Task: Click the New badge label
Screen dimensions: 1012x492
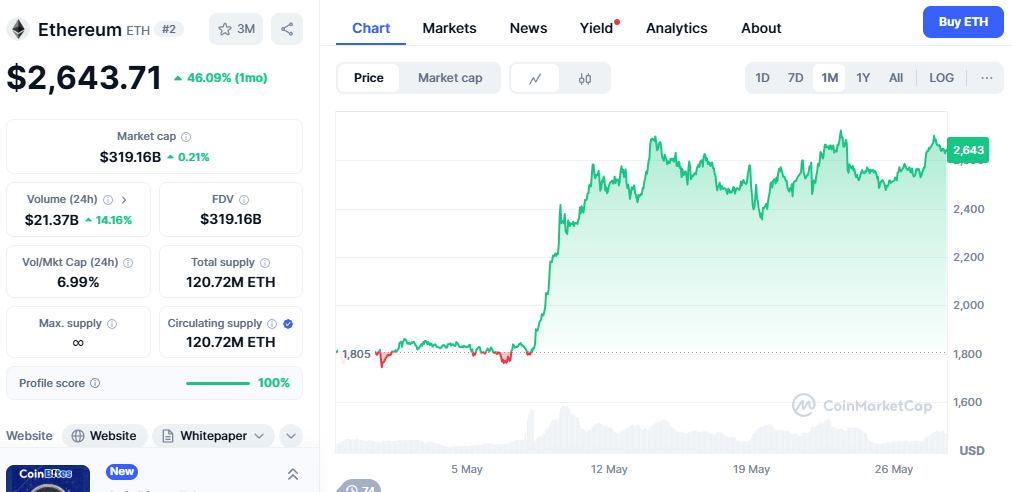Action: pos(122,471)
